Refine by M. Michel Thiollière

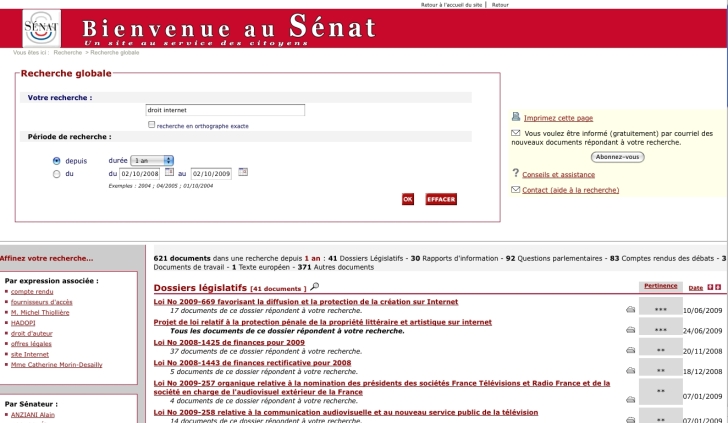point(40,312)
